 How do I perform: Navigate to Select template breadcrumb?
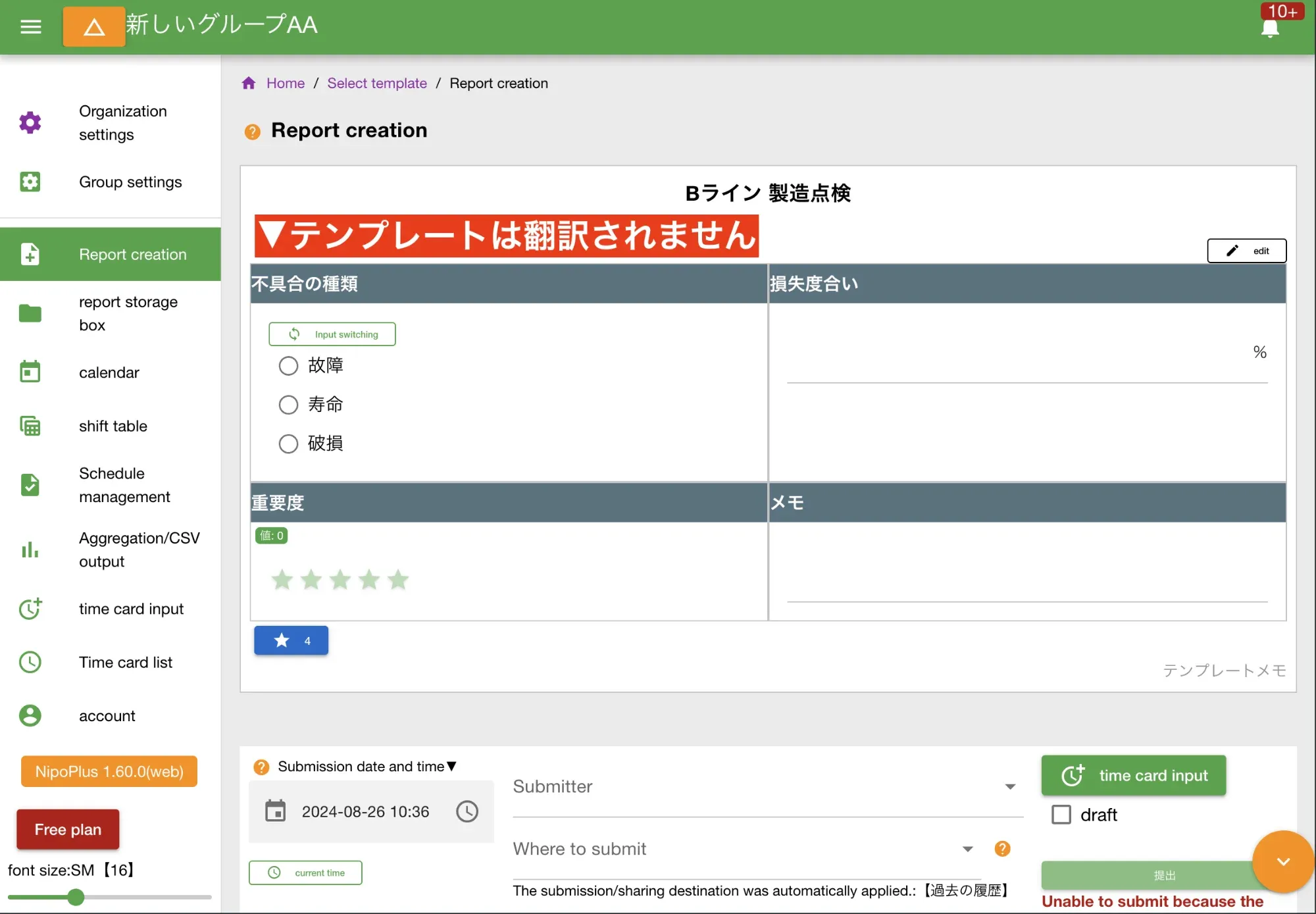(x=377, y=83)
